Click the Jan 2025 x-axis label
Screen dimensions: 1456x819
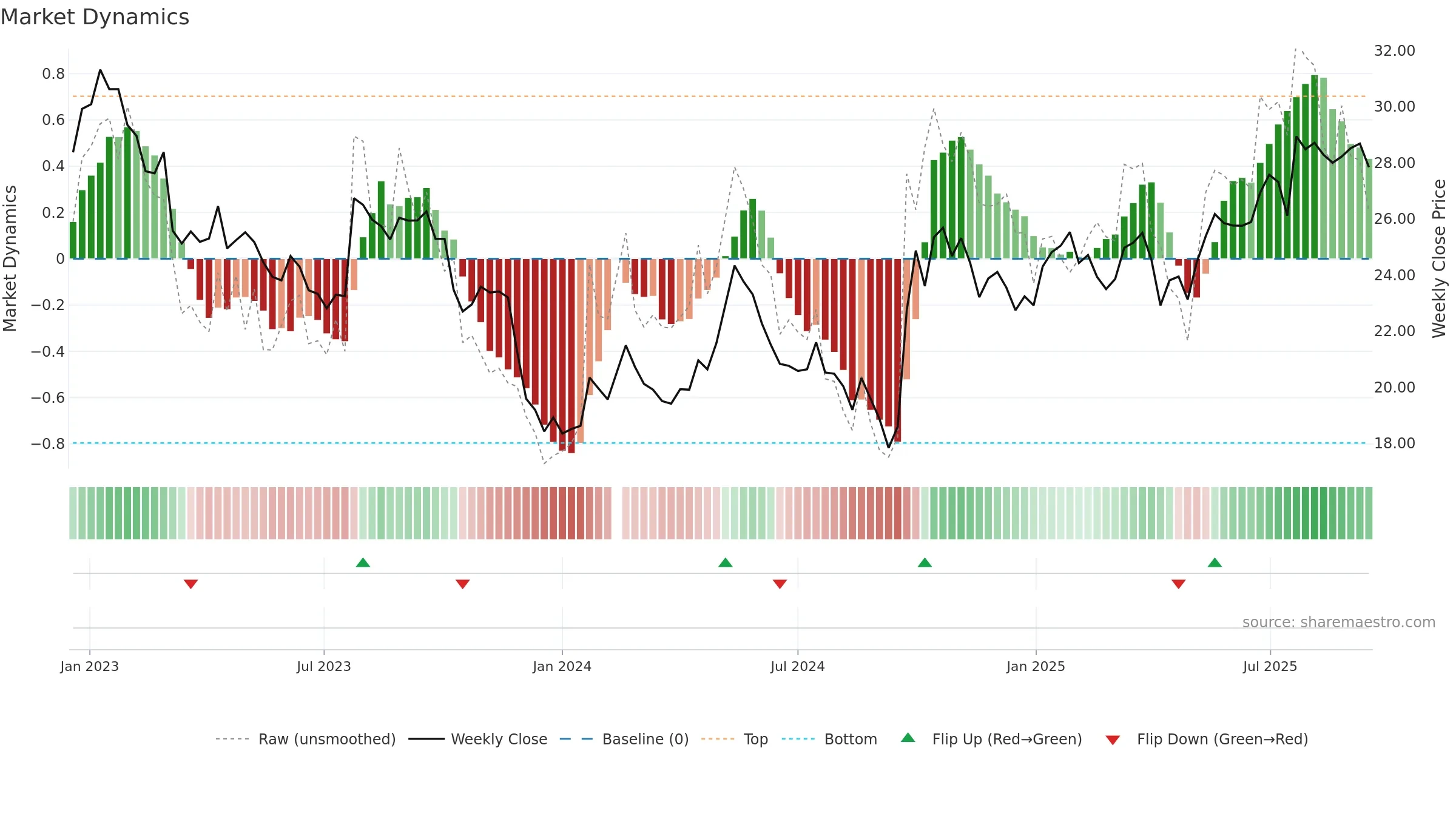tap(1036, 666)
